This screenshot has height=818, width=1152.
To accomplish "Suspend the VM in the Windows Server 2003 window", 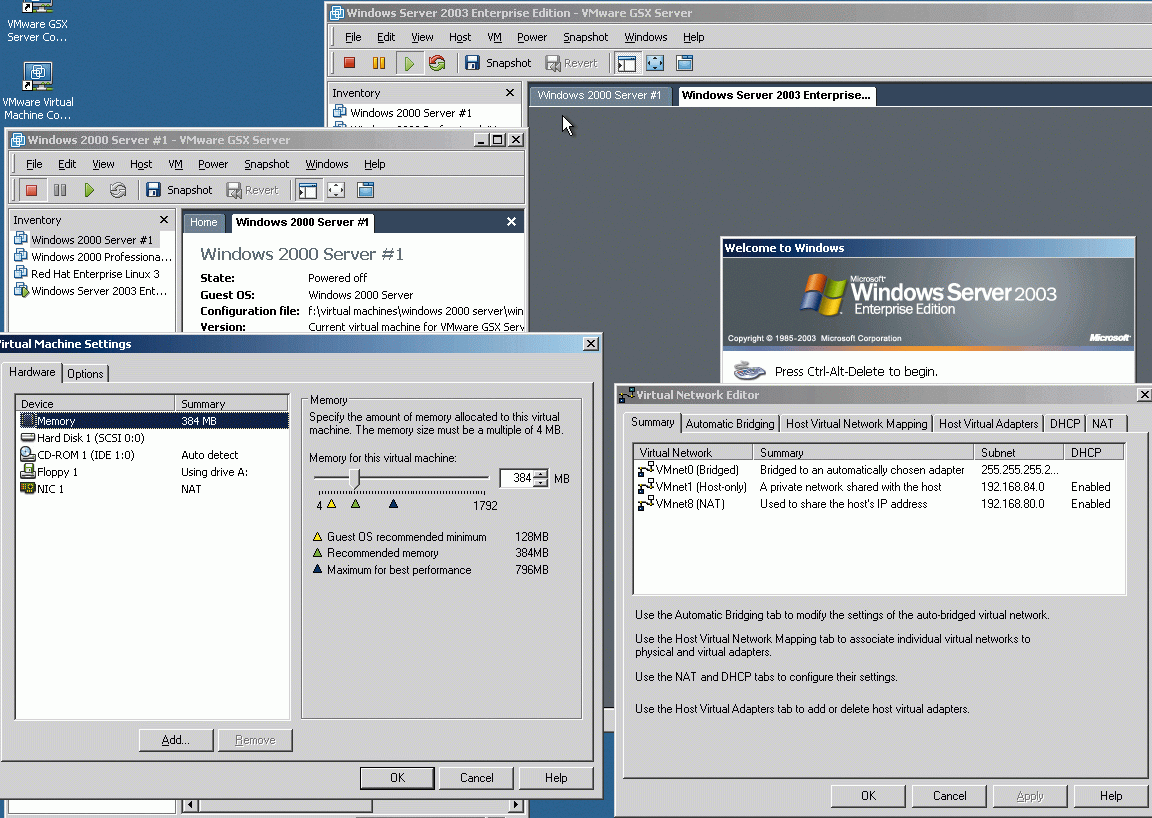I will click(379, 63).
